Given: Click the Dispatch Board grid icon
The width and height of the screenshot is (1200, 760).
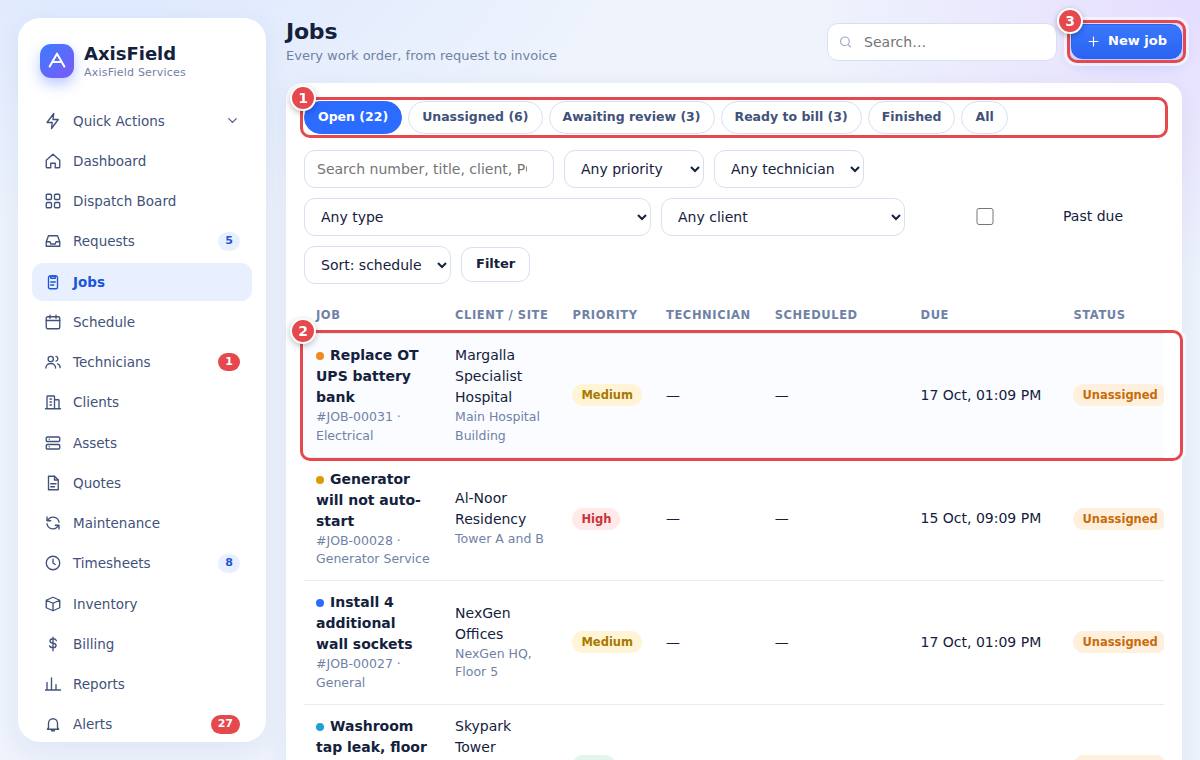Looking at the screenshot, I should coord(53,201).
